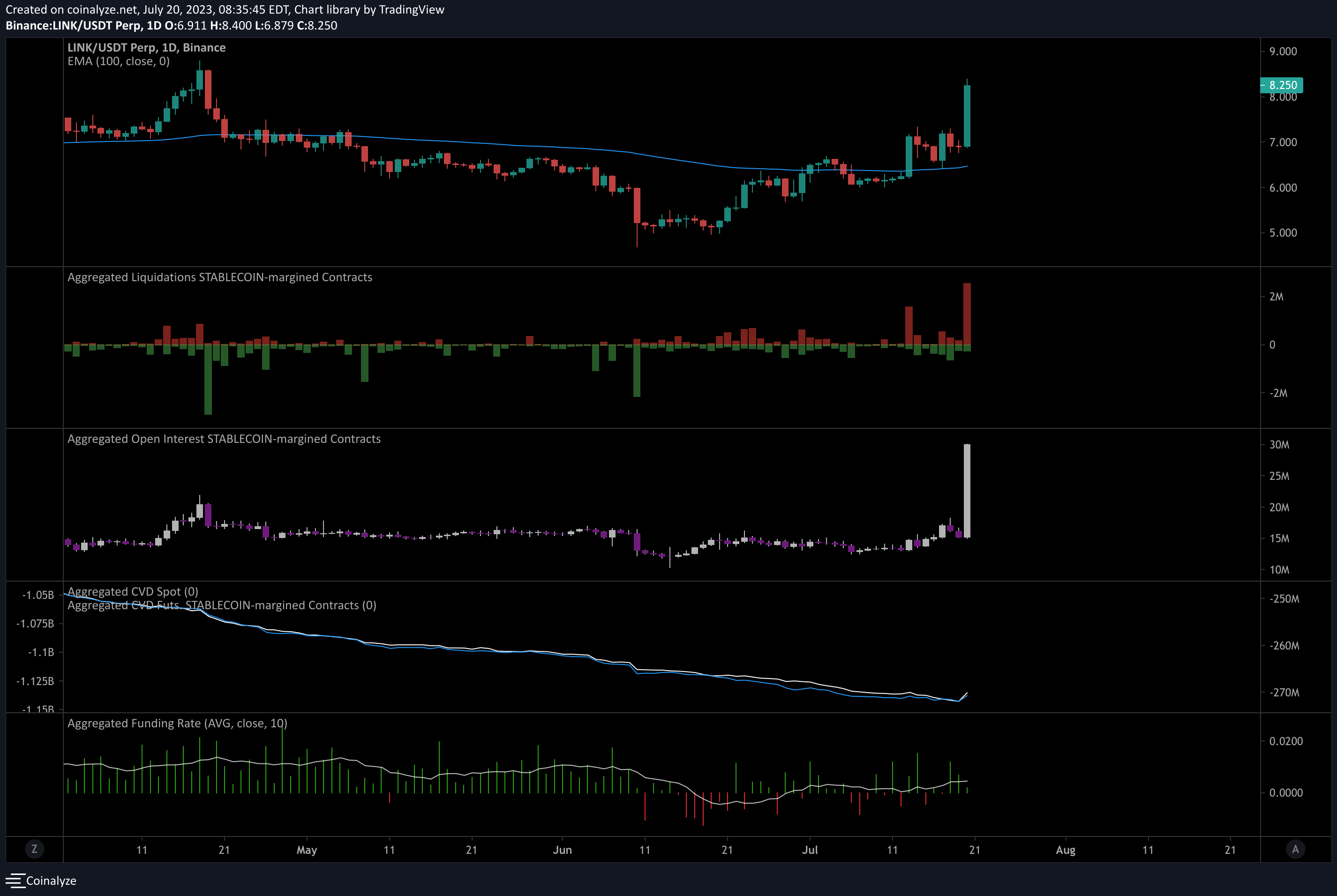Select the Aggregated Funding Rate indicator label
Image resolution: width=1337 pixels, height=896 pixels.
[178, 723]
